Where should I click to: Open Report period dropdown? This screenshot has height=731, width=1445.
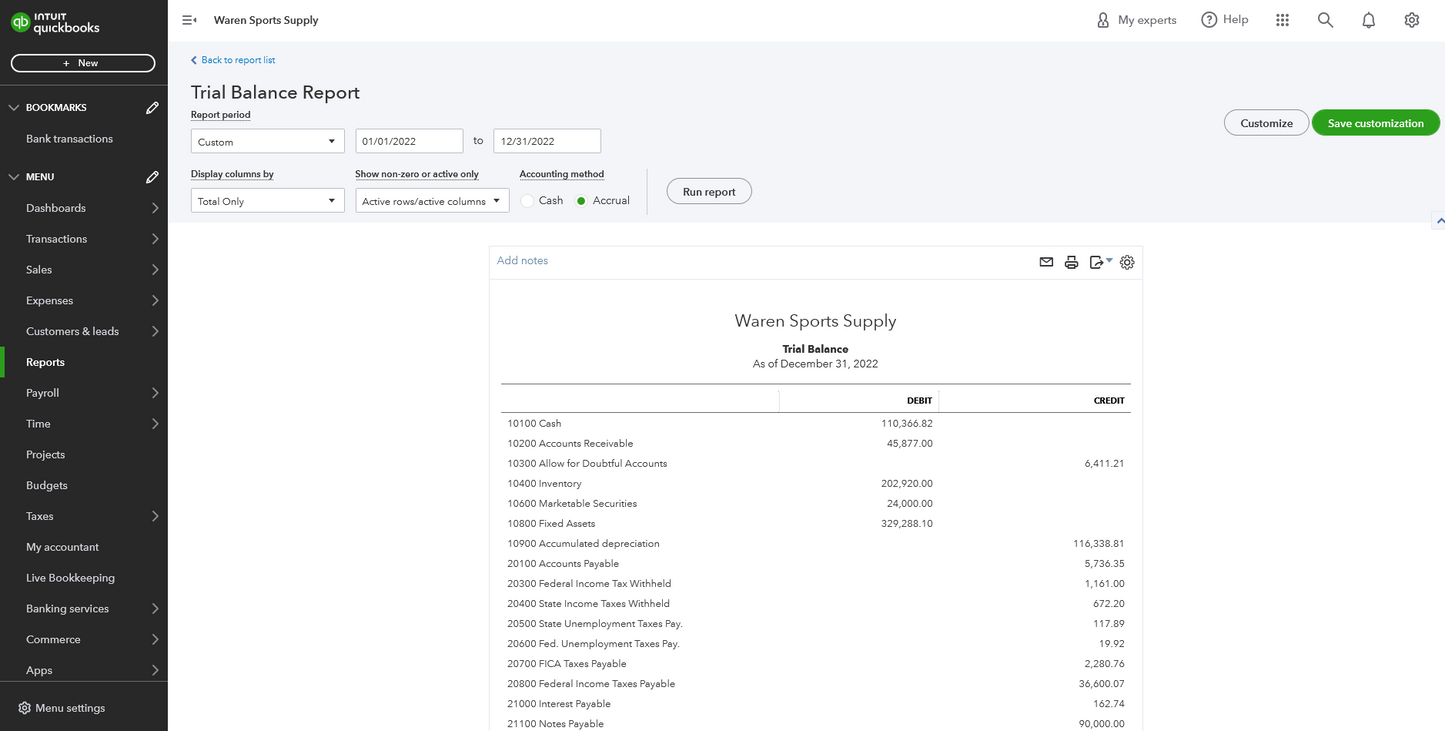pos(268,141)
